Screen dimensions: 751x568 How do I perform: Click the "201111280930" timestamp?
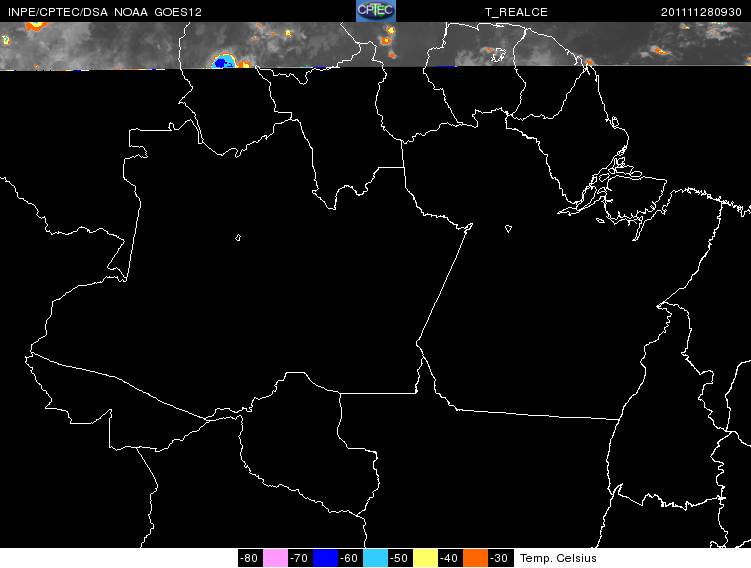701,12
